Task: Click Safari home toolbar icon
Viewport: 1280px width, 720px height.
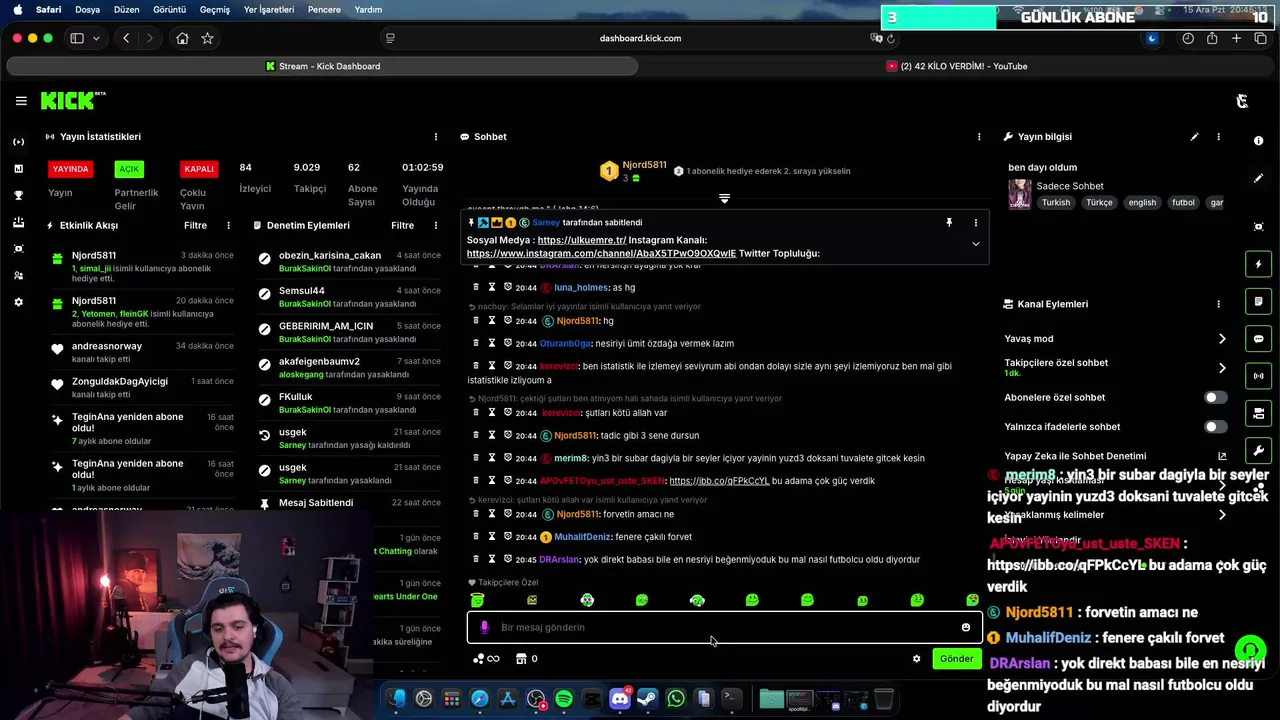Action: 182,38
